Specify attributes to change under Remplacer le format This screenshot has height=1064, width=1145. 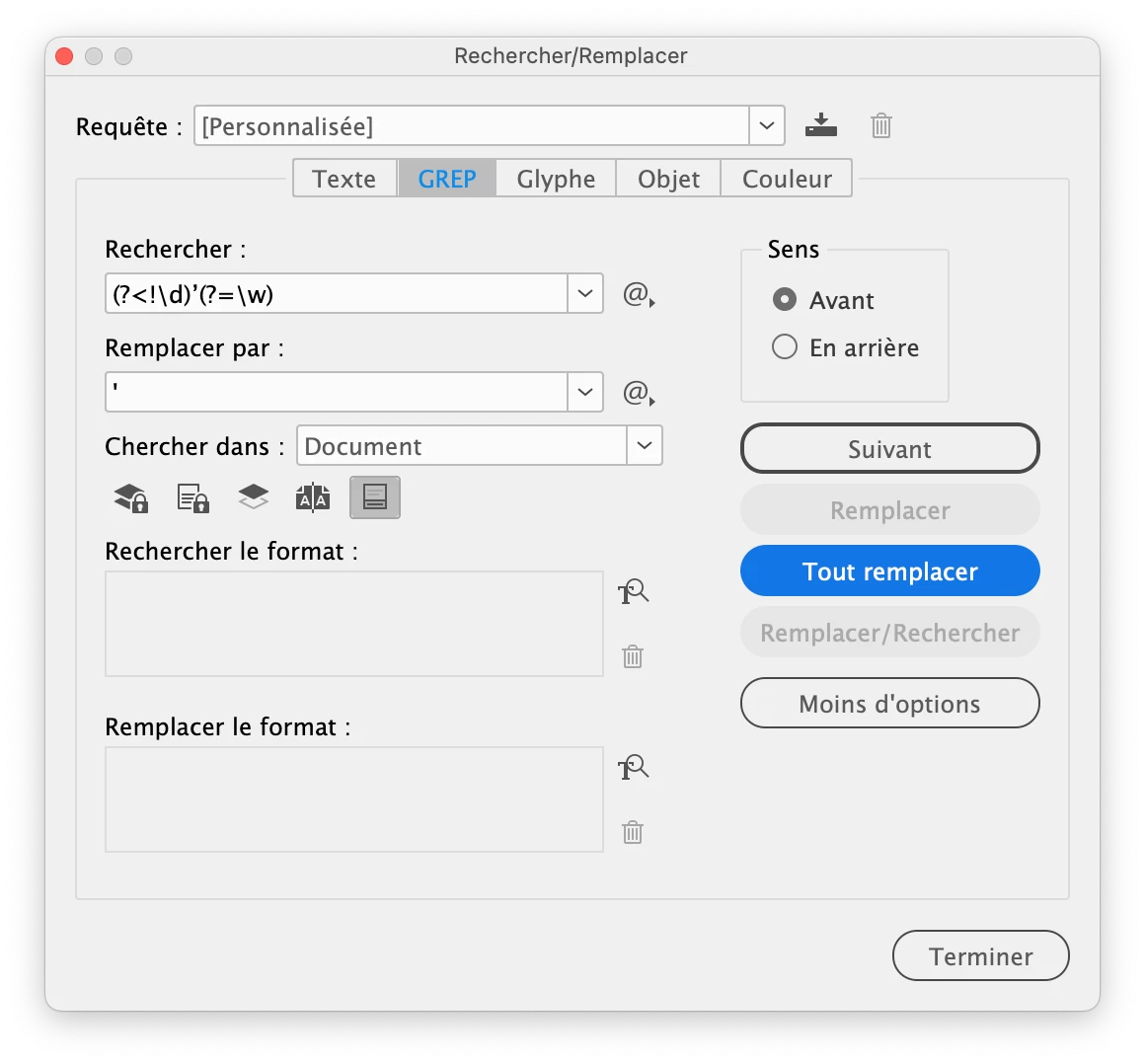[633, 768]
